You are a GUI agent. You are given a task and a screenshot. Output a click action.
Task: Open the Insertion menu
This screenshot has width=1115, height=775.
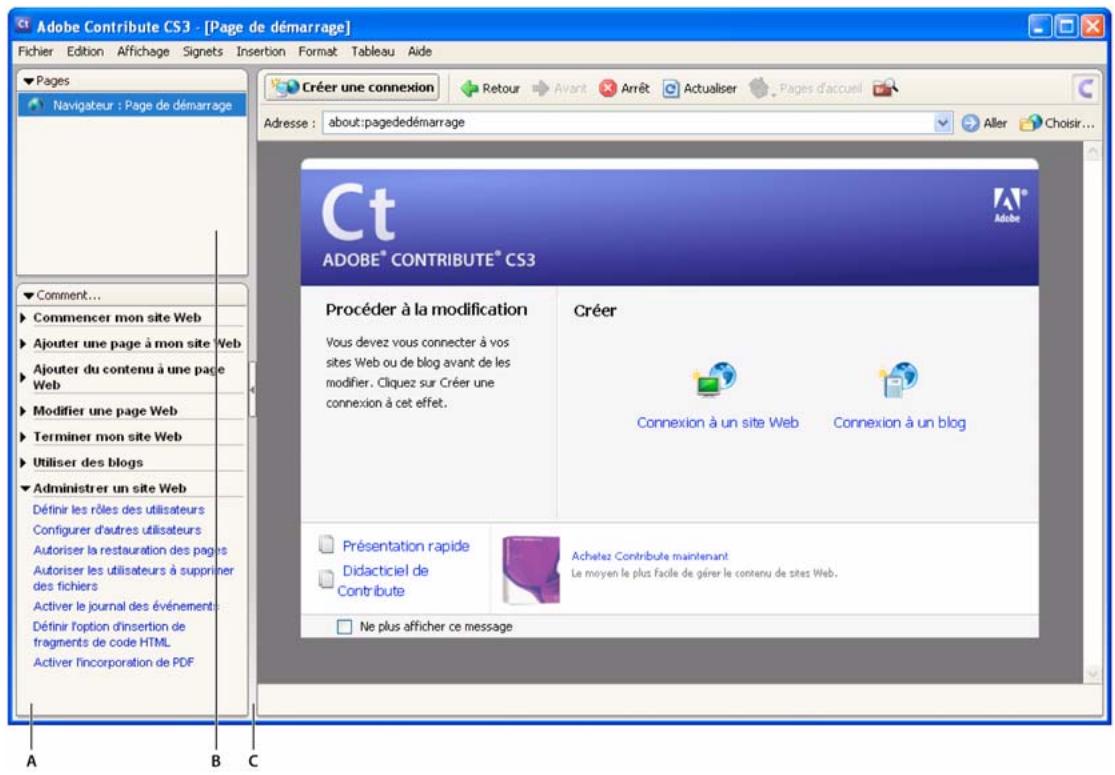(x=260, y=51)
